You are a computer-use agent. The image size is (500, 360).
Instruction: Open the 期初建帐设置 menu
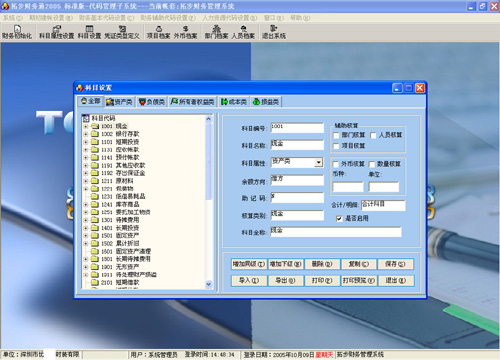tap(51, 18)
